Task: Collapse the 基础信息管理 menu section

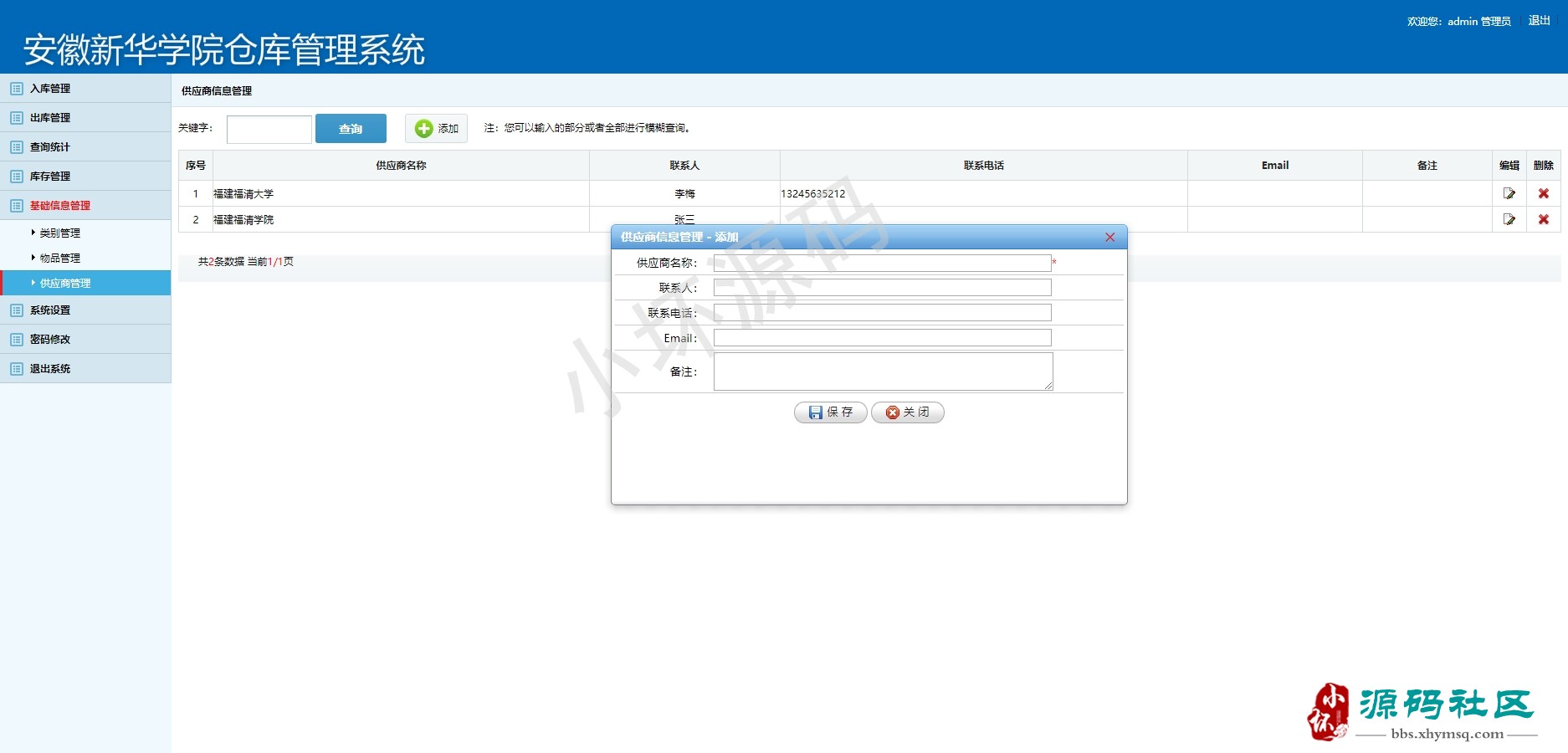Action: (x=60, y=206)
